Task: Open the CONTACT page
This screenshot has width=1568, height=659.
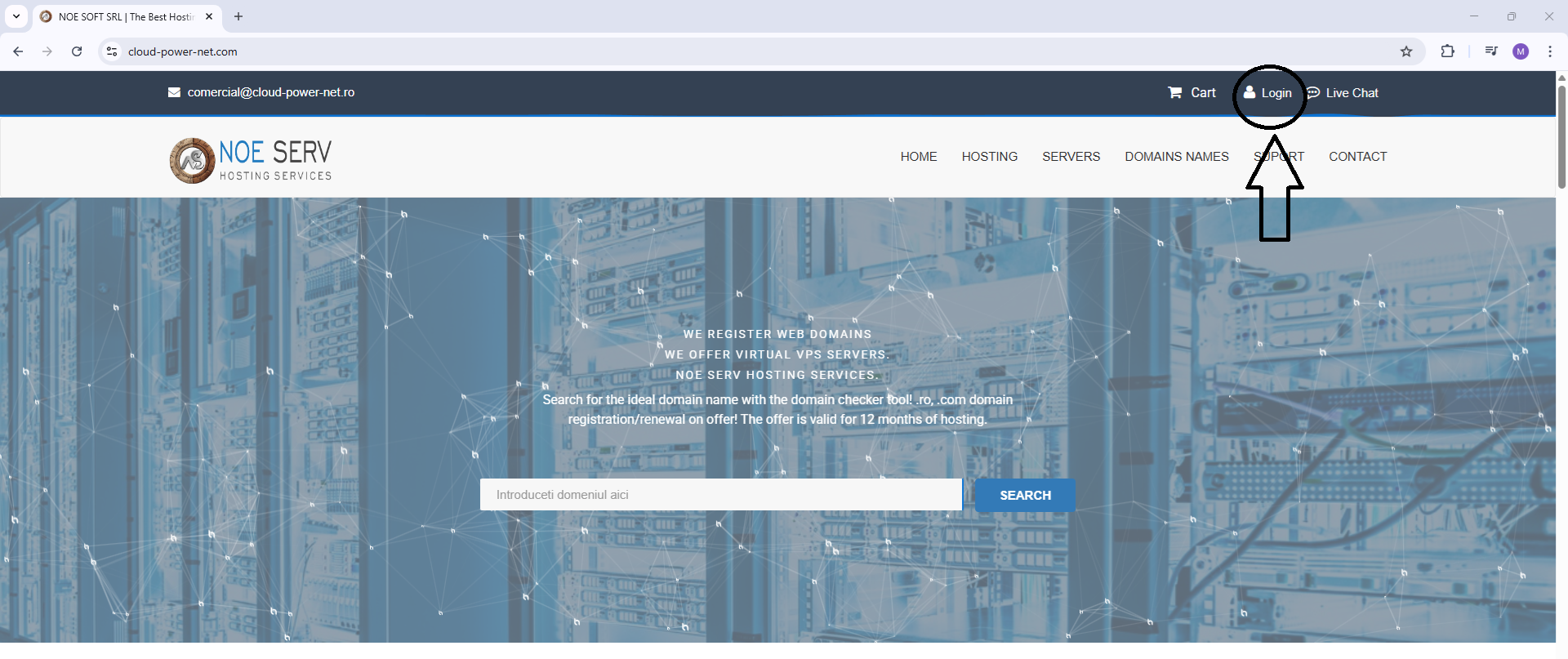Action: (x=1357, y=156)
